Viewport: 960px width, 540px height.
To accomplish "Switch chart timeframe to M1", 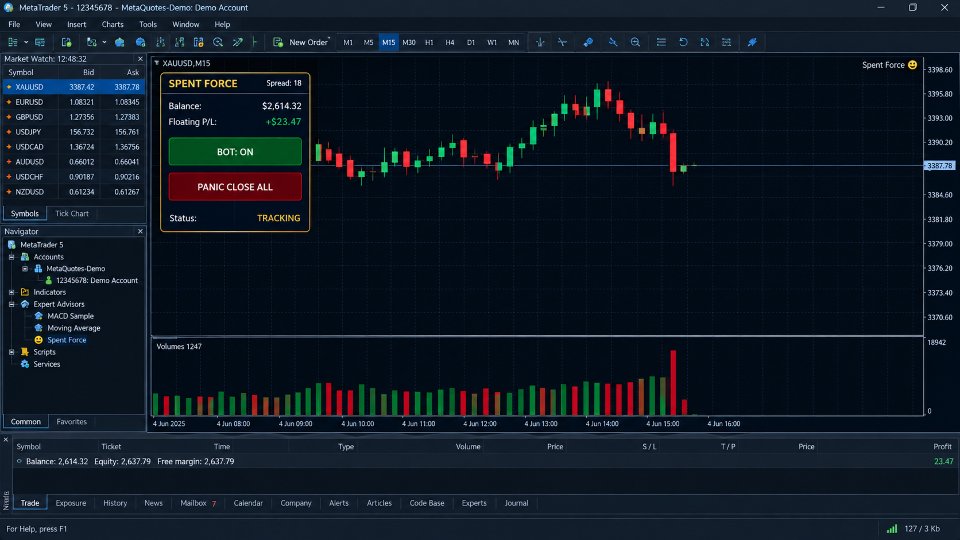I will pos(348,42).
